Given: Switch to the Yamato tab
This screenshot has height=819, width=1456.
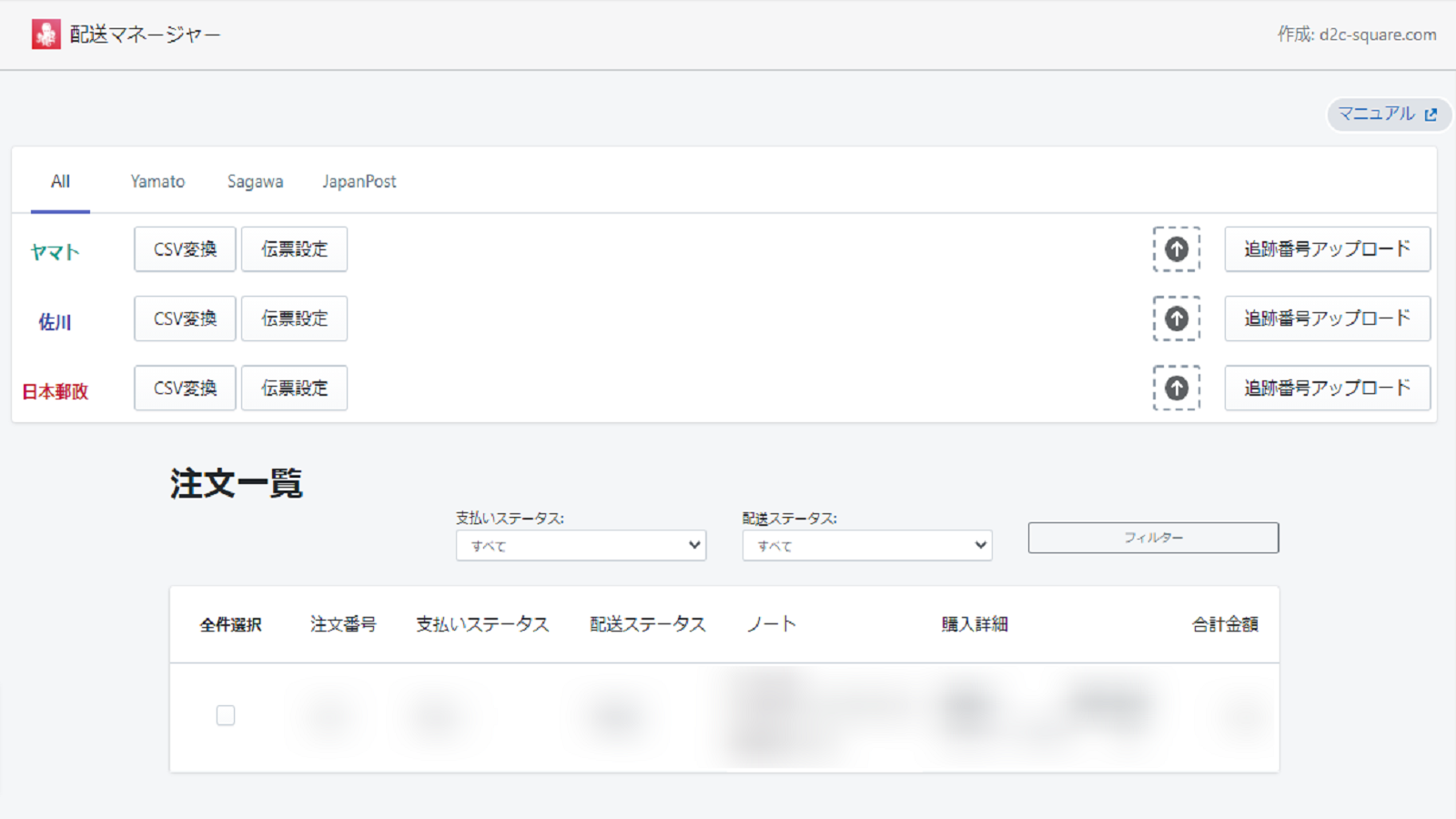Looking at the screenshot, I should [157, 181].
